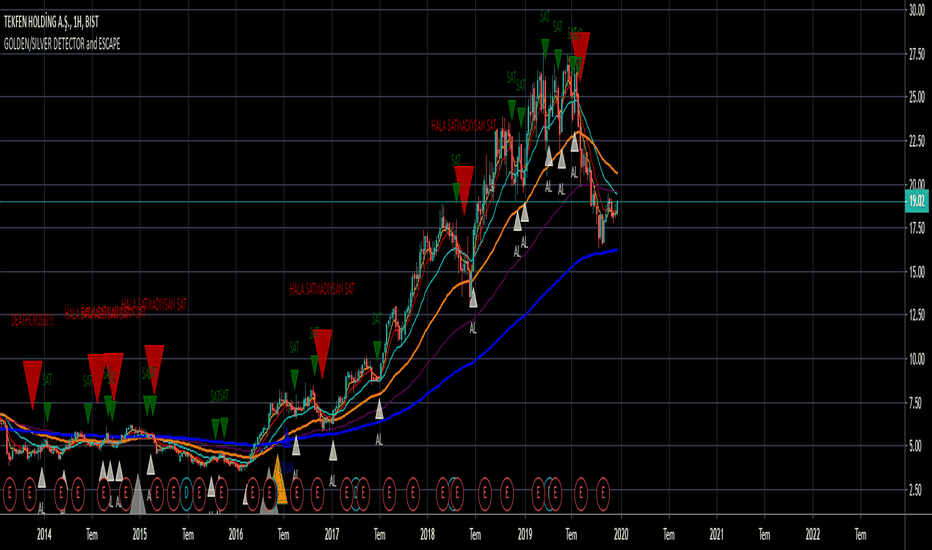932x550 pixels.
Task: Click the rightmost E earnings marker
Action: [x=603, y=493]
